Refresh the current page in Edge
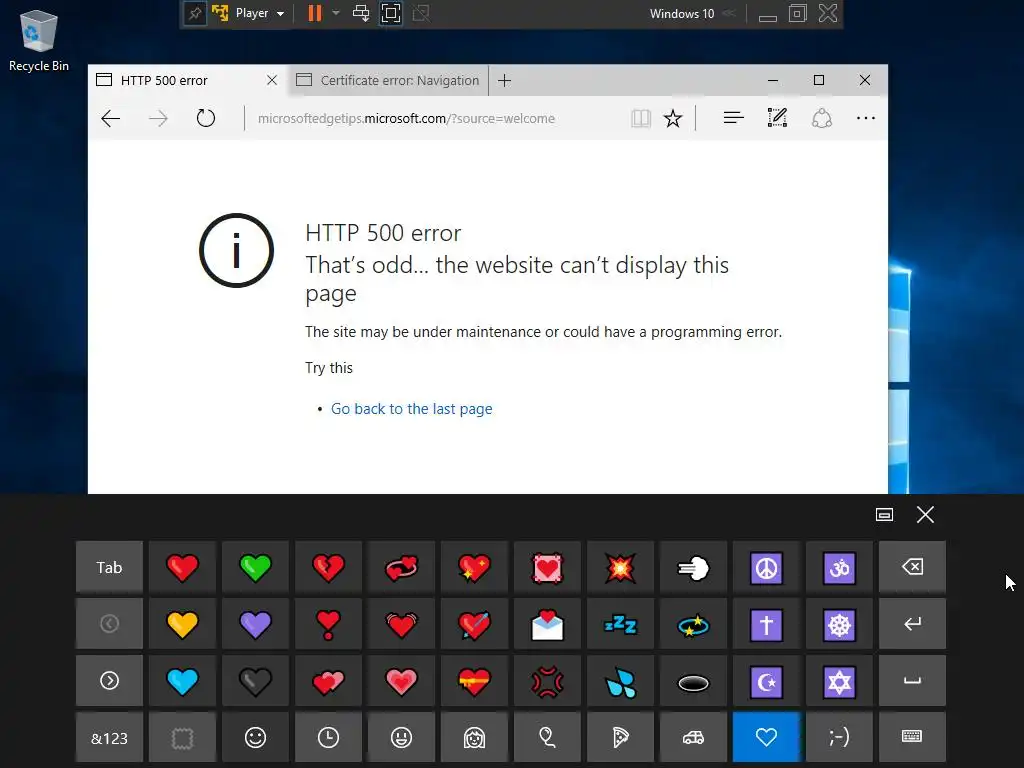This screenshot has height=768, width=1024. coord(206,118)
